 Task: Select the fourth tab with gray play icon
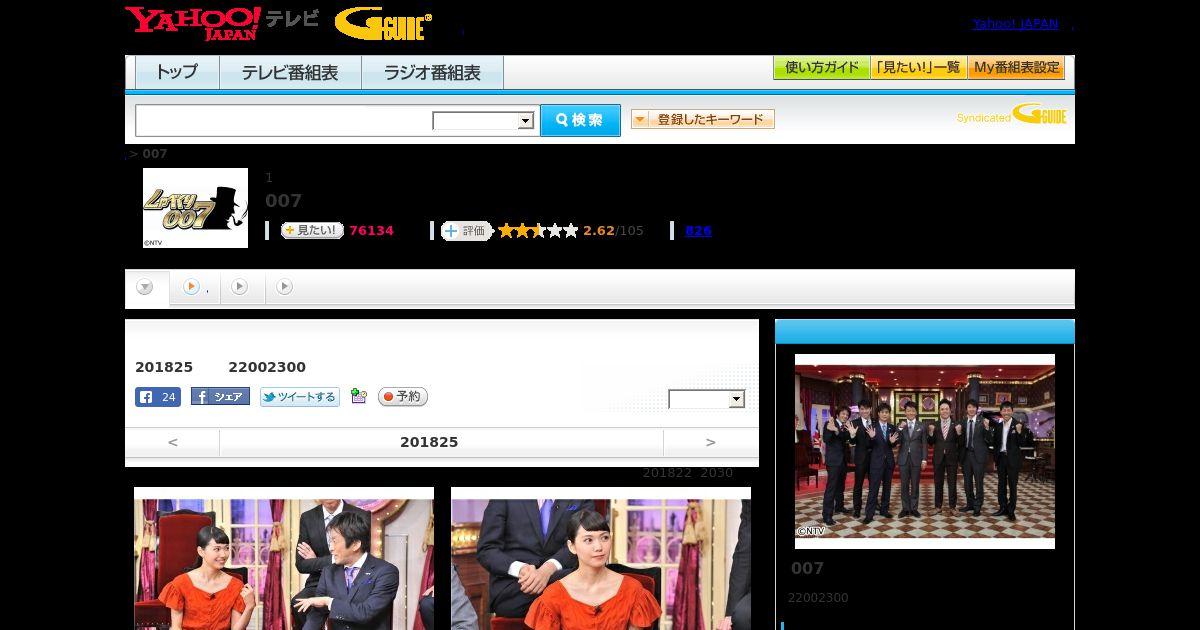(x=286, y=288)
